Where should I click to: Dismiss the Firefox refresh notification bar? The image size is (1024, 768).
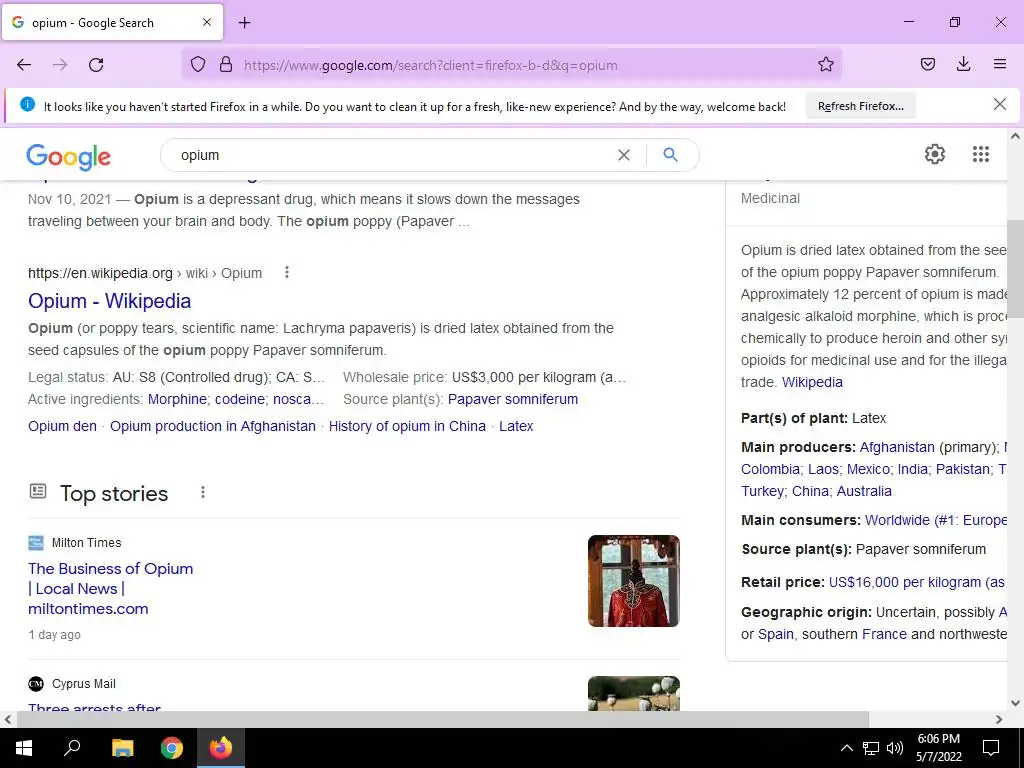(999, 104)
